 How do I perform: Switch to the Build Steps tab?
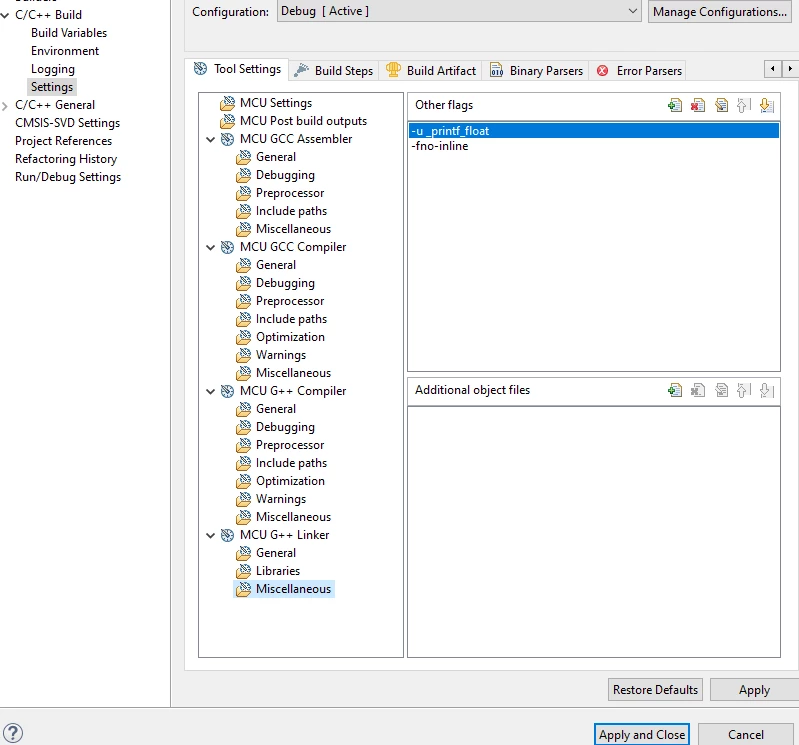[334, 71]
